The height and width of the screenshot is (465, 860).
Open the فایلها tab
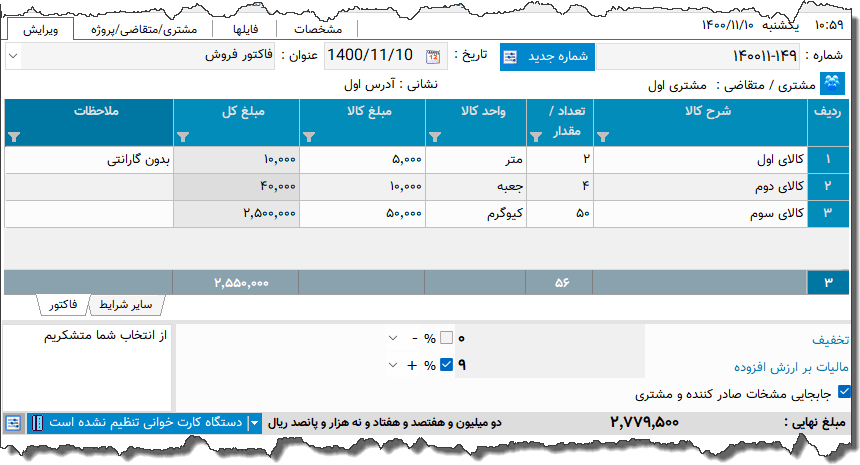click(245, 29)
